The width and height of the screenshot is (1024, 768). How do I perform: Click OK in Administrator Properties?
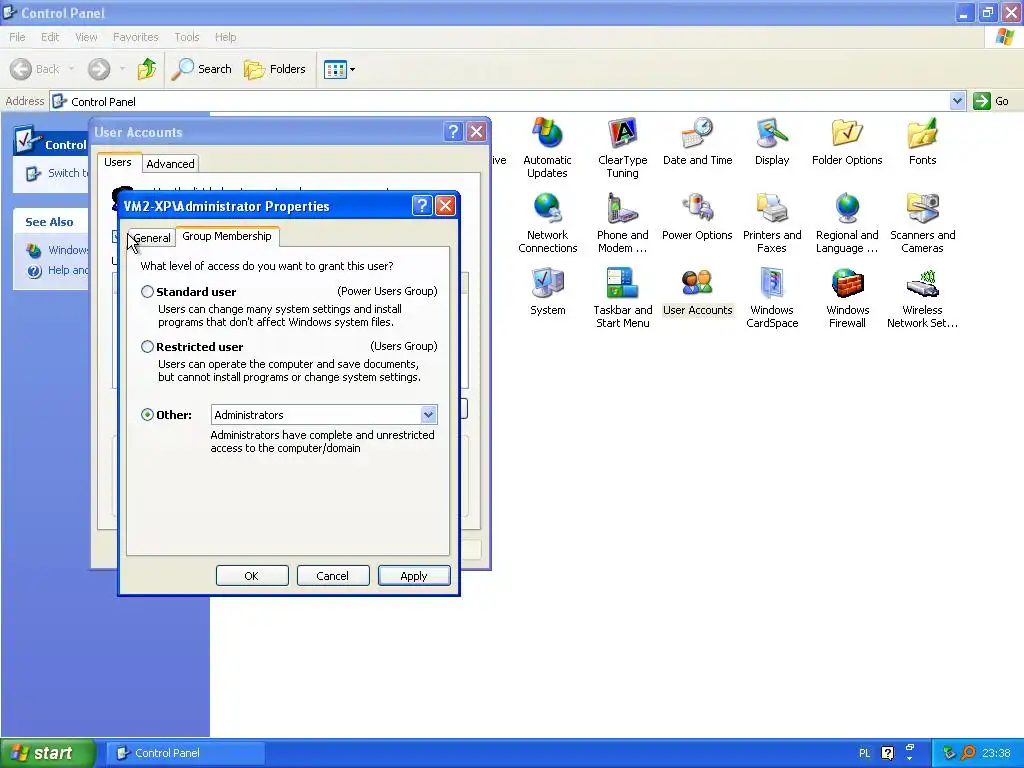pos(252,576)
